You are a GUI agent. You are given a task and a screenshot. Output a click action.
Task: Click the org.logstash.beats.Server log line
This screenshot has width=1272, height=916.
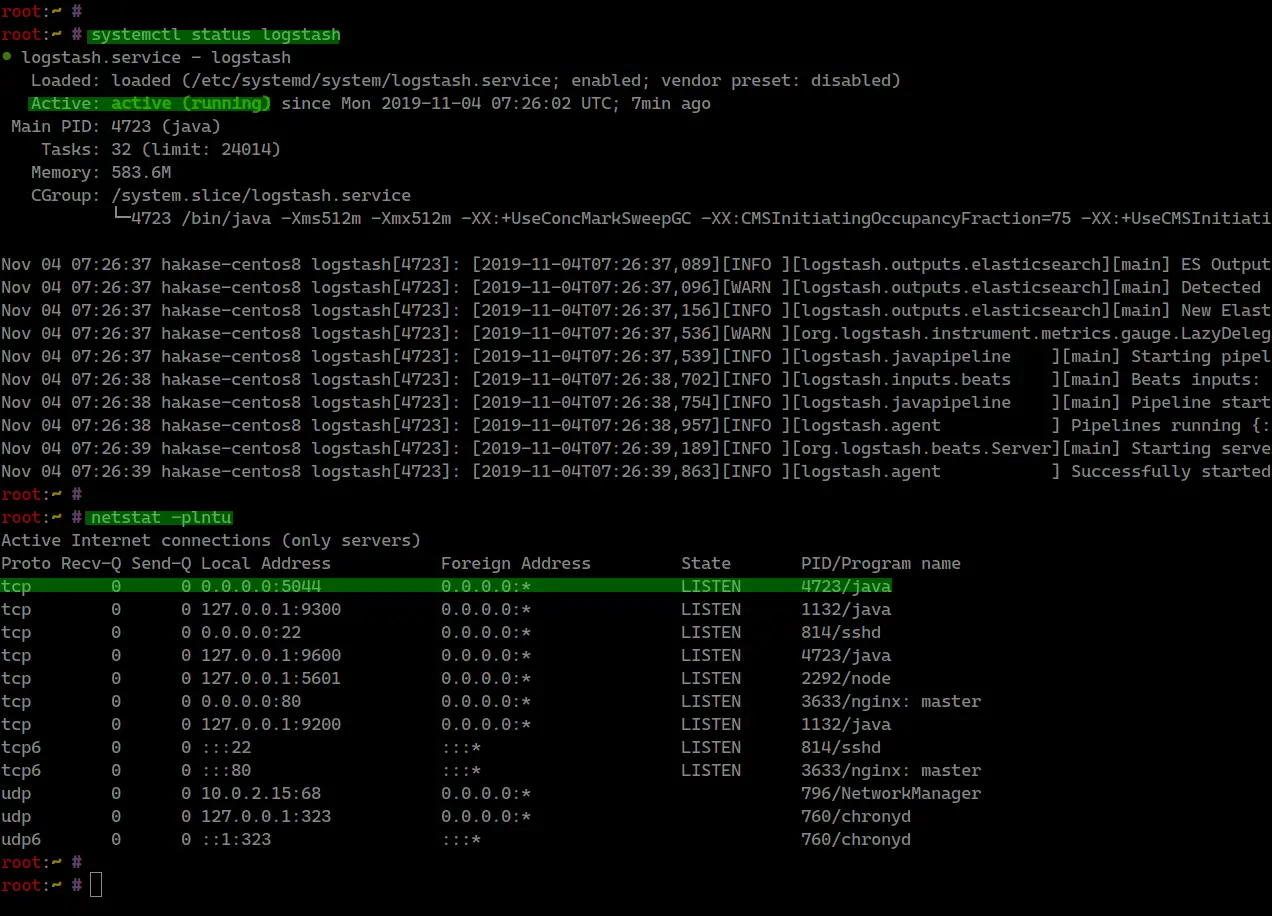636,449
